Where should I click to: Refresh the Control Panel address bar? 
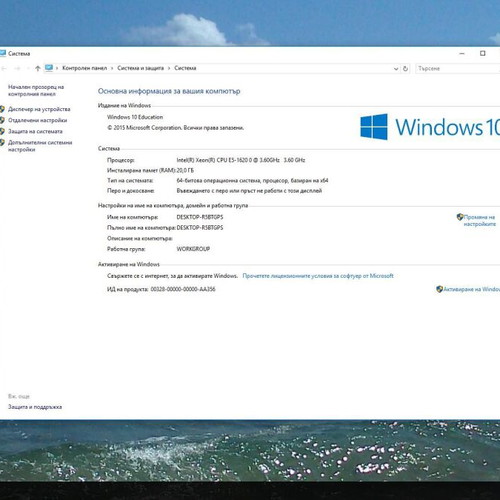pos(405,69)
